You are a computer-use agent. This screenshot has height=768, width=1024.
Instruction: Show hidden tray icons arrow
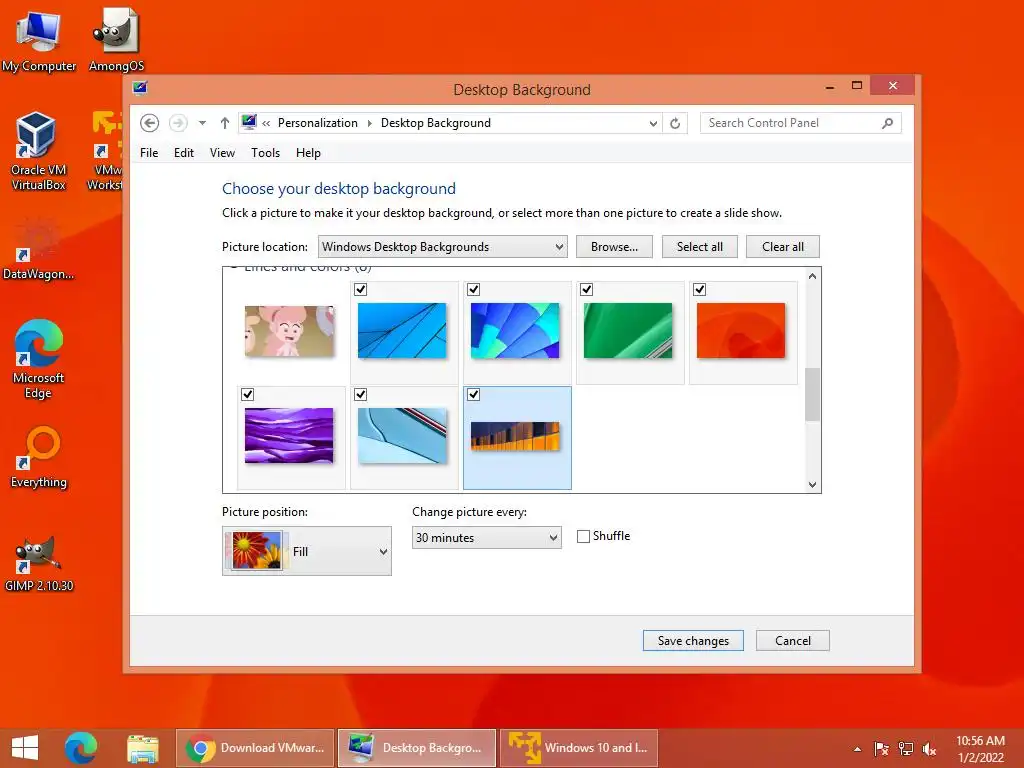(x=857, y=749)
